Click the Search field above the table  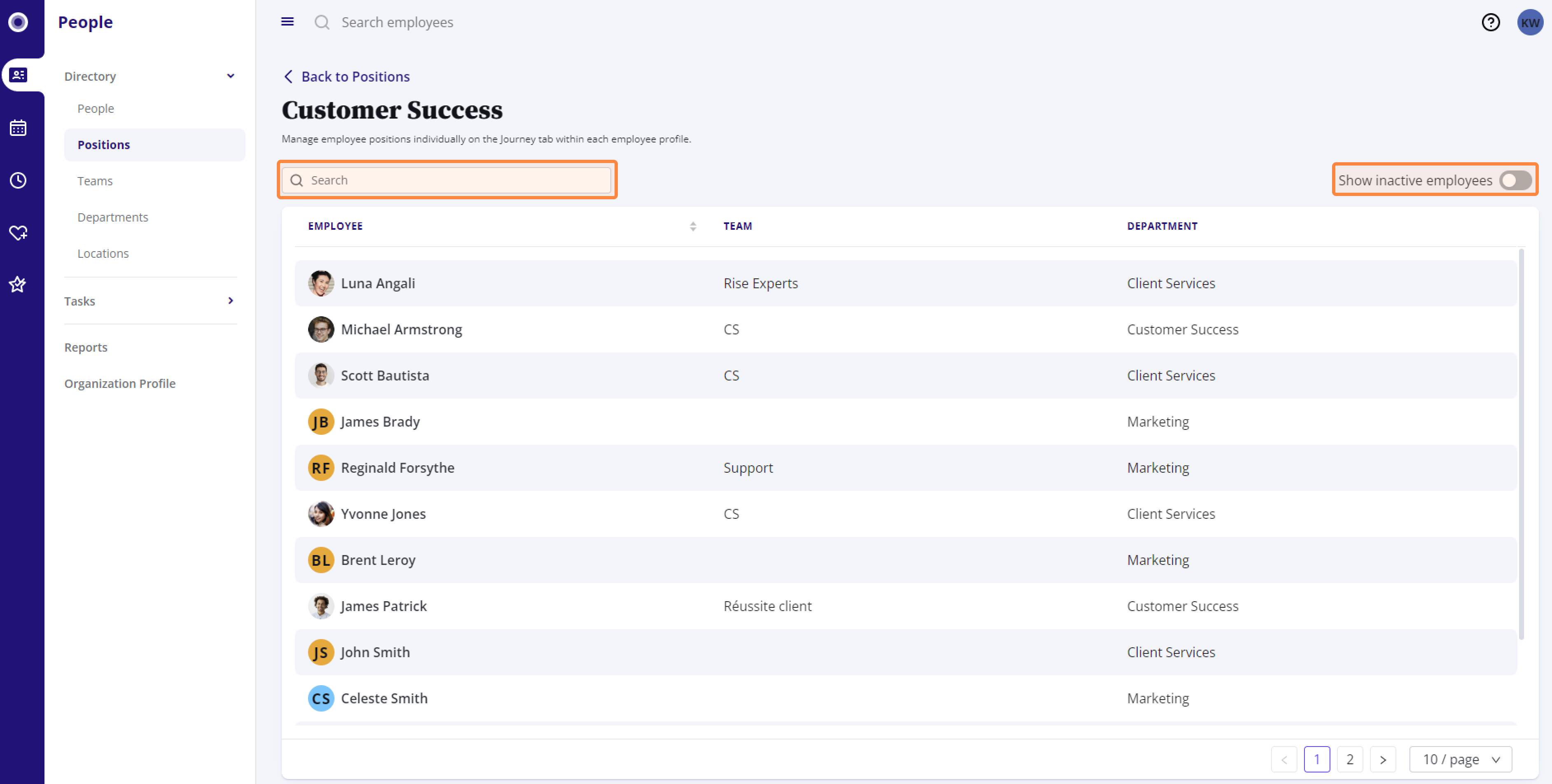click(x=446, y=180)
